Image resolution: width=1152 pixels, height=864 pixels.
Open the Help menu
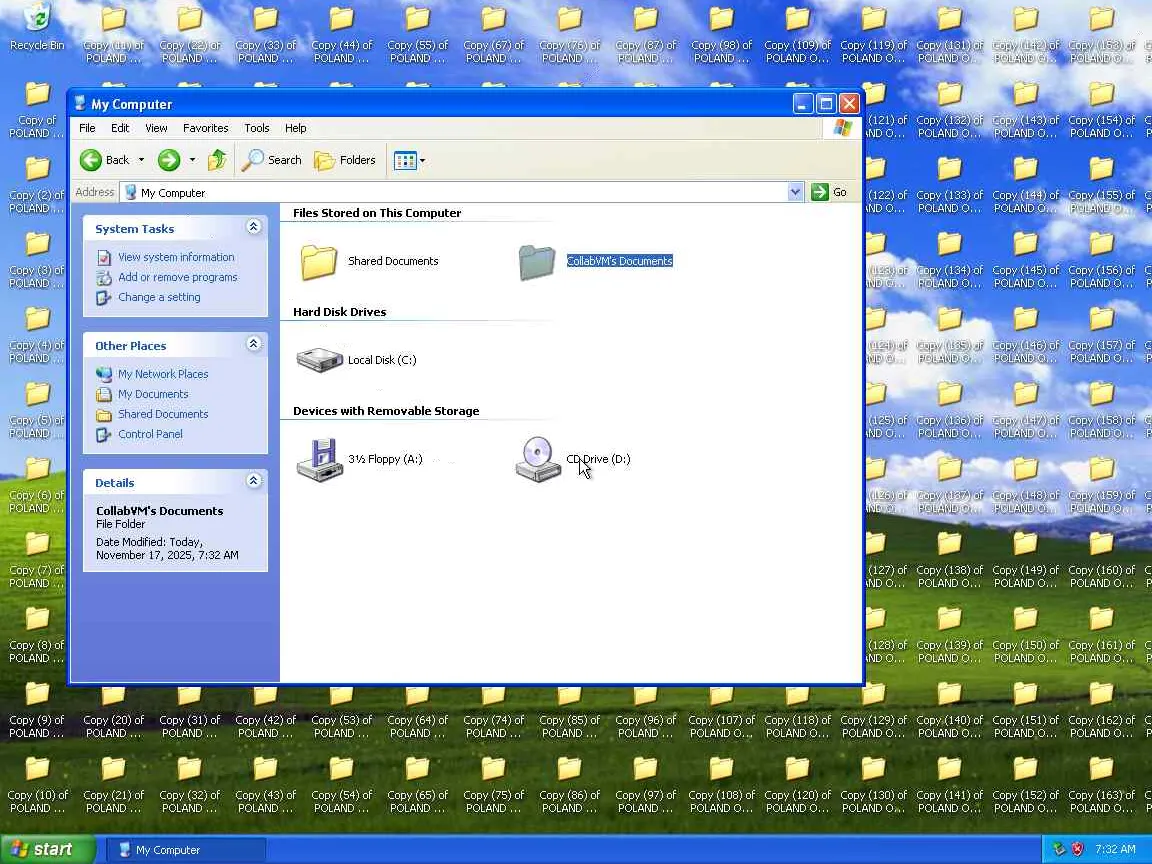point(295,128)
